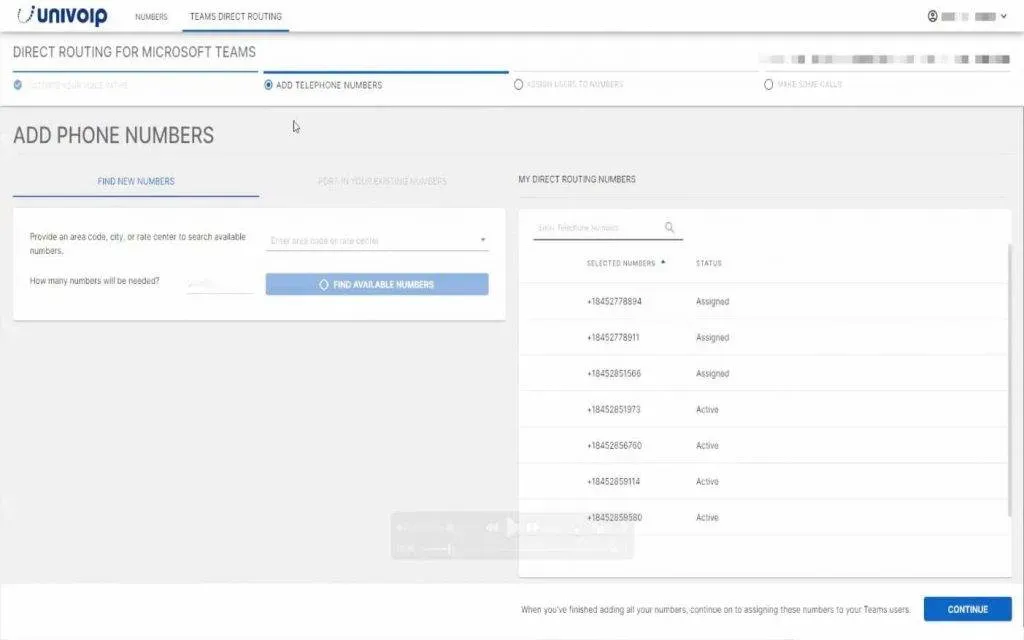Viewport: 1024px width, 640px height.
Task: Click the checkmark on the completed first step
Action: 17,84
